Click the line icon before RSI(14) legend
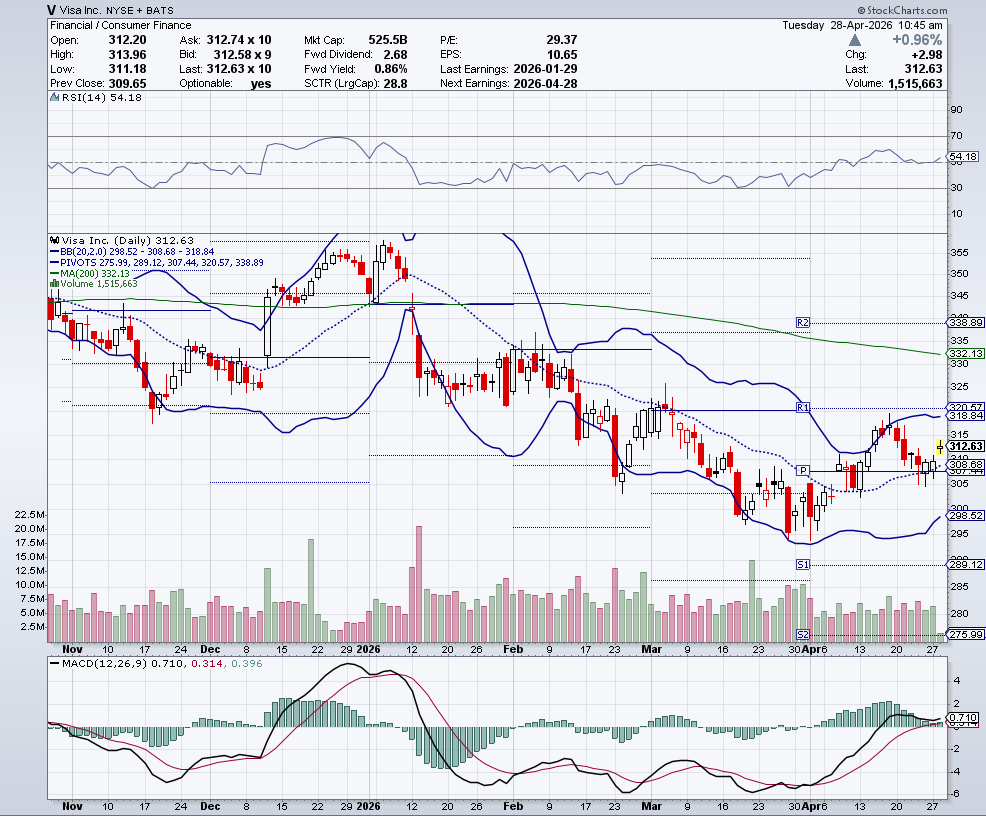The height and width of the screenshot is (818, 986). [55, 97]
